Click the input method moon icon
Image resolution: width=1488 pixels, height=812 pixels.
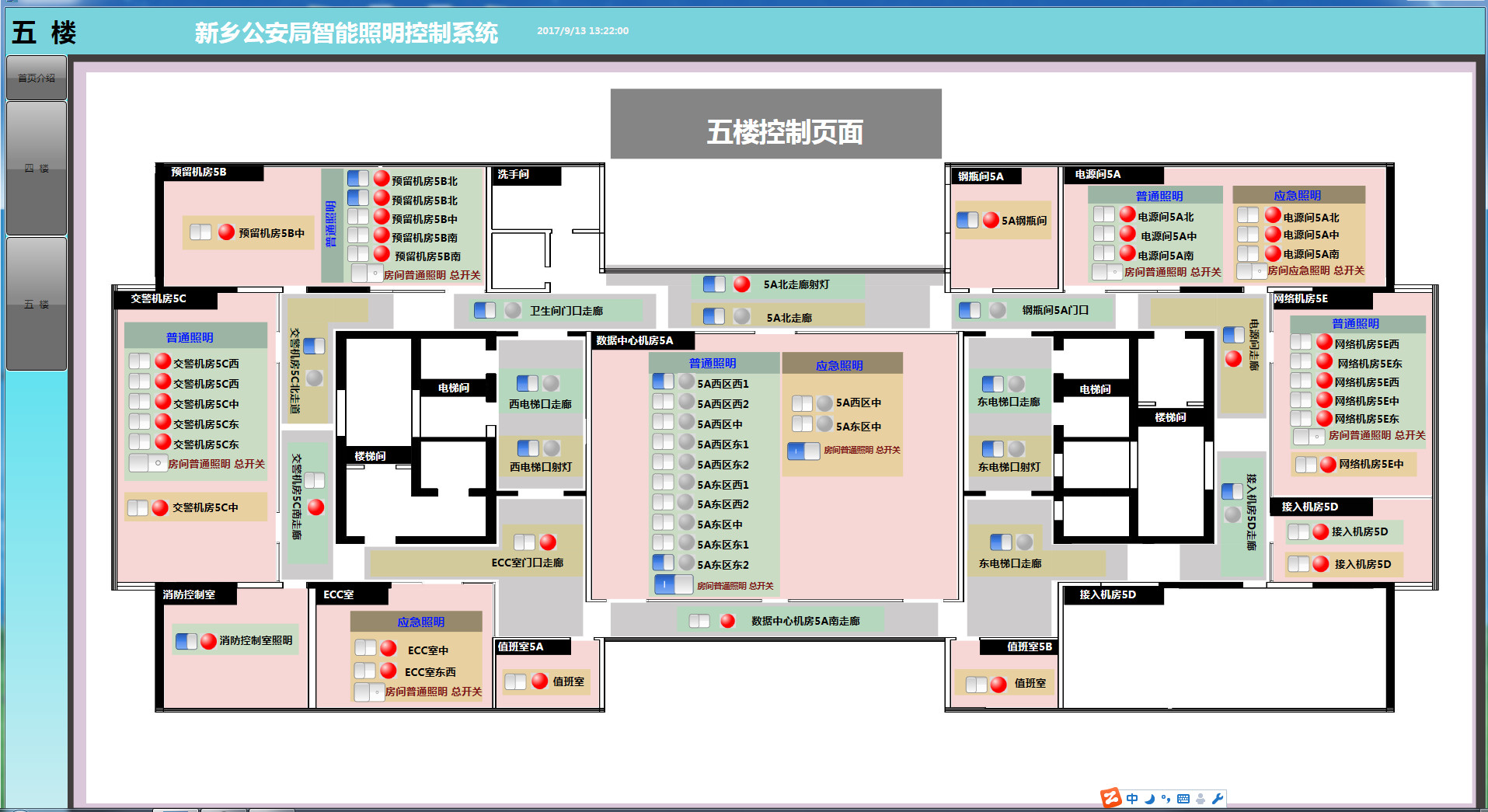1150,798
